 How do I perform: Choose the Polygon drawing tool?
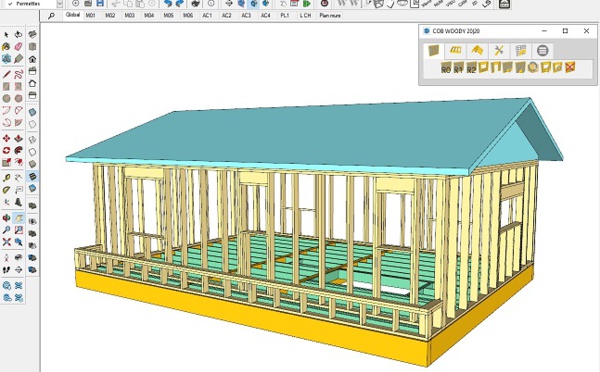tap(18, 98)
